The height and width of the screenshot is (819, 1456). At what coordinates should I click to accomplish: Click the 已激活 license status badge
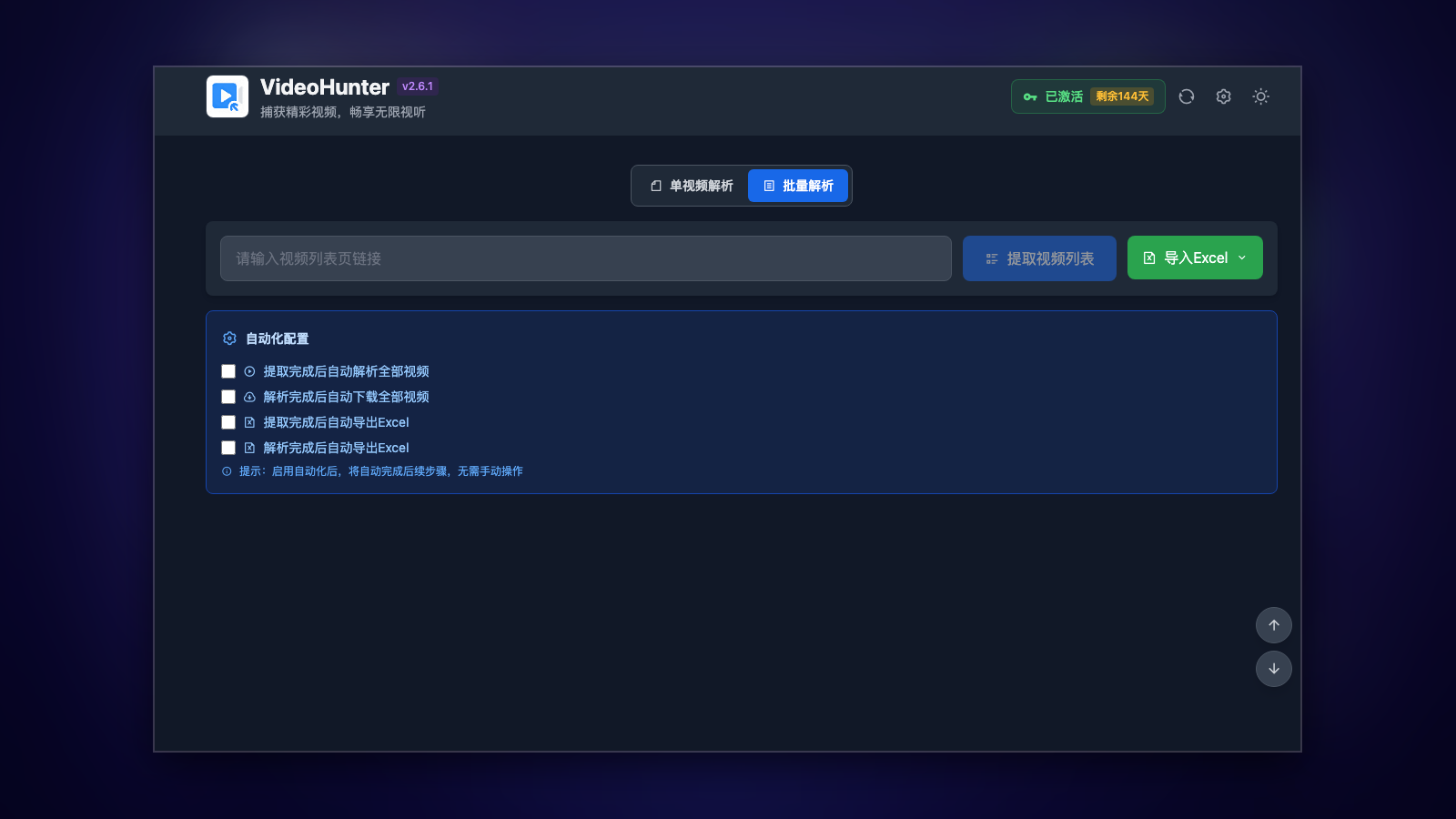click(x=1088, y=96)
